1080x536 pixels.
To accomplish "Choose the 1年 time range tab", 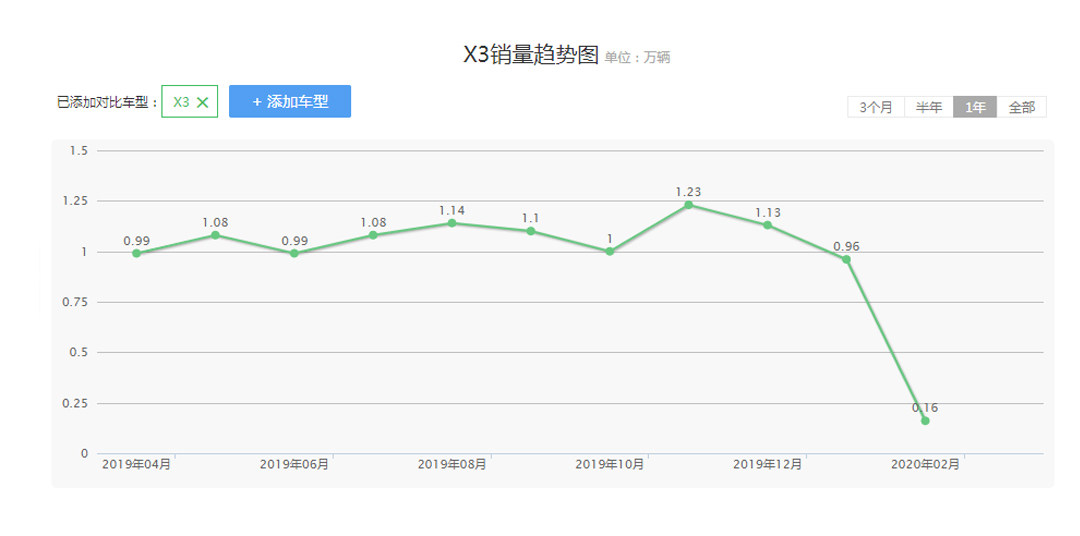I will [x=974, y=107].
